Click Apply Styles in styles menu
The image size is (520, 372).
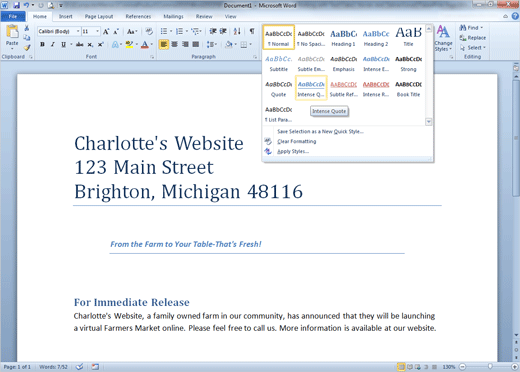point(293,151)
